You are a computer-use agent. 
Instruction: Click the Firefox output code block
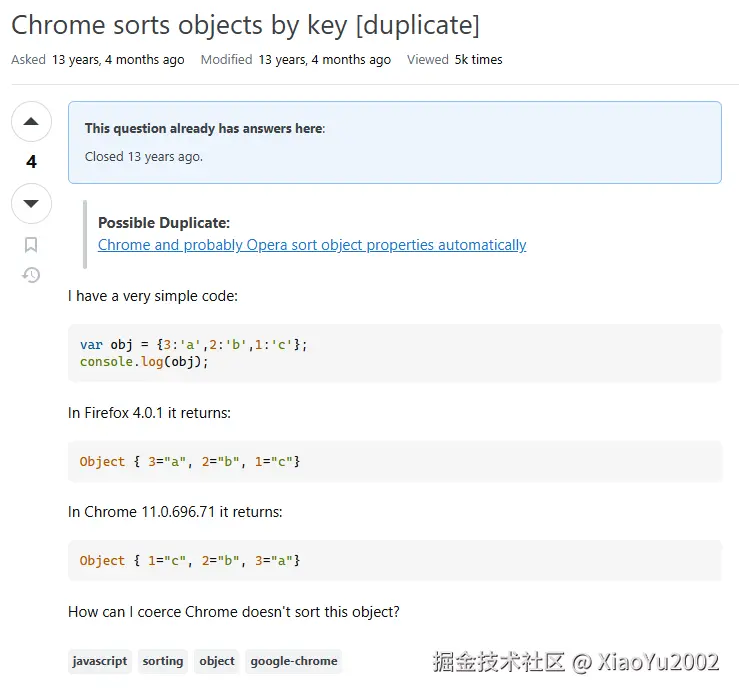[394, 462]
